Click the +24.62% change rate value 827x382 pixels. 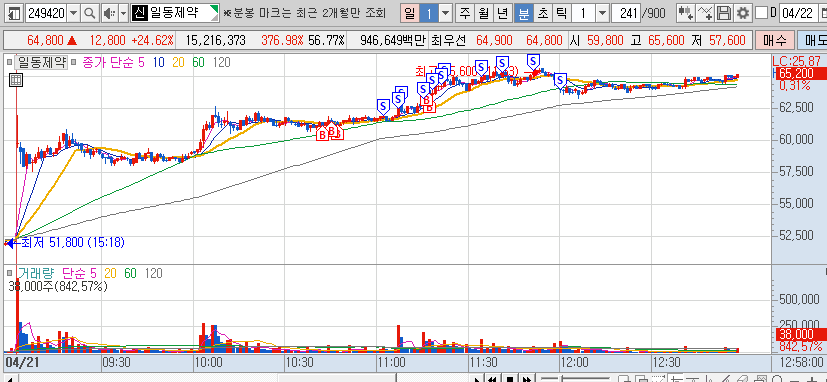coord(152,40)
